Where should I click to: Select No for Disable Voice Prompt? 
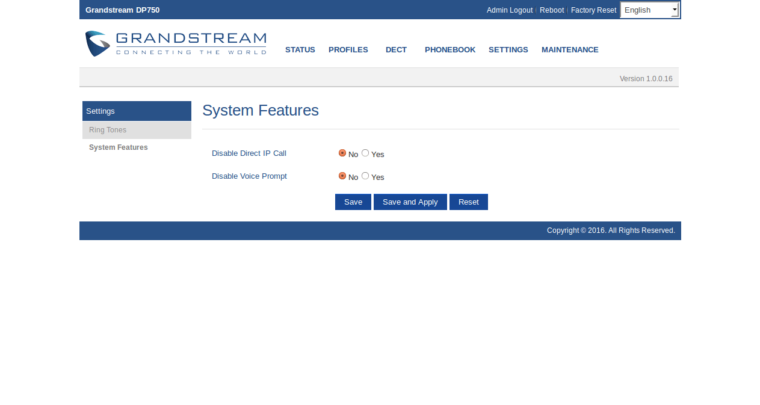(x=342, y=176)
